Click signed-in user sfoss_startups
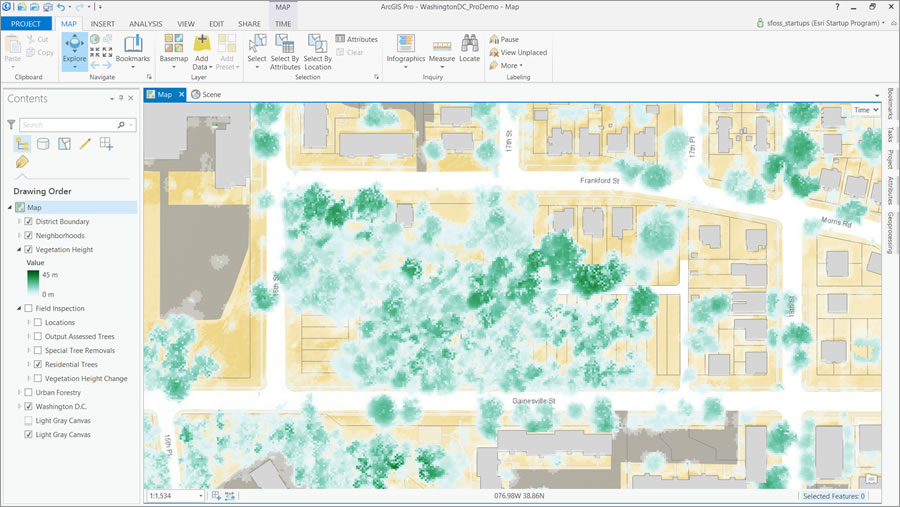 (x=821, y=23)
